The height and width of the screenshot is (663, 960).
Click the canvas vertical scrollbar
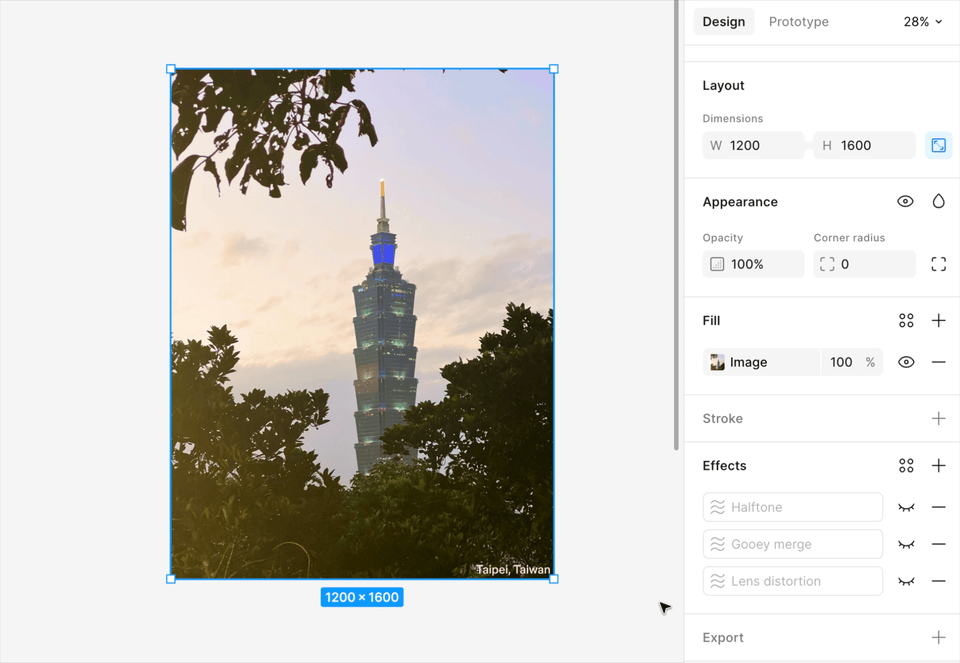pyautogui.click(x=676, y=225)
